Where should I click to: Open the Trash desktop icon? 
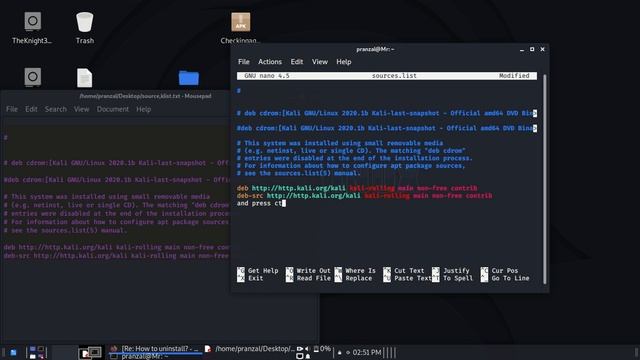tap(84, 27)
